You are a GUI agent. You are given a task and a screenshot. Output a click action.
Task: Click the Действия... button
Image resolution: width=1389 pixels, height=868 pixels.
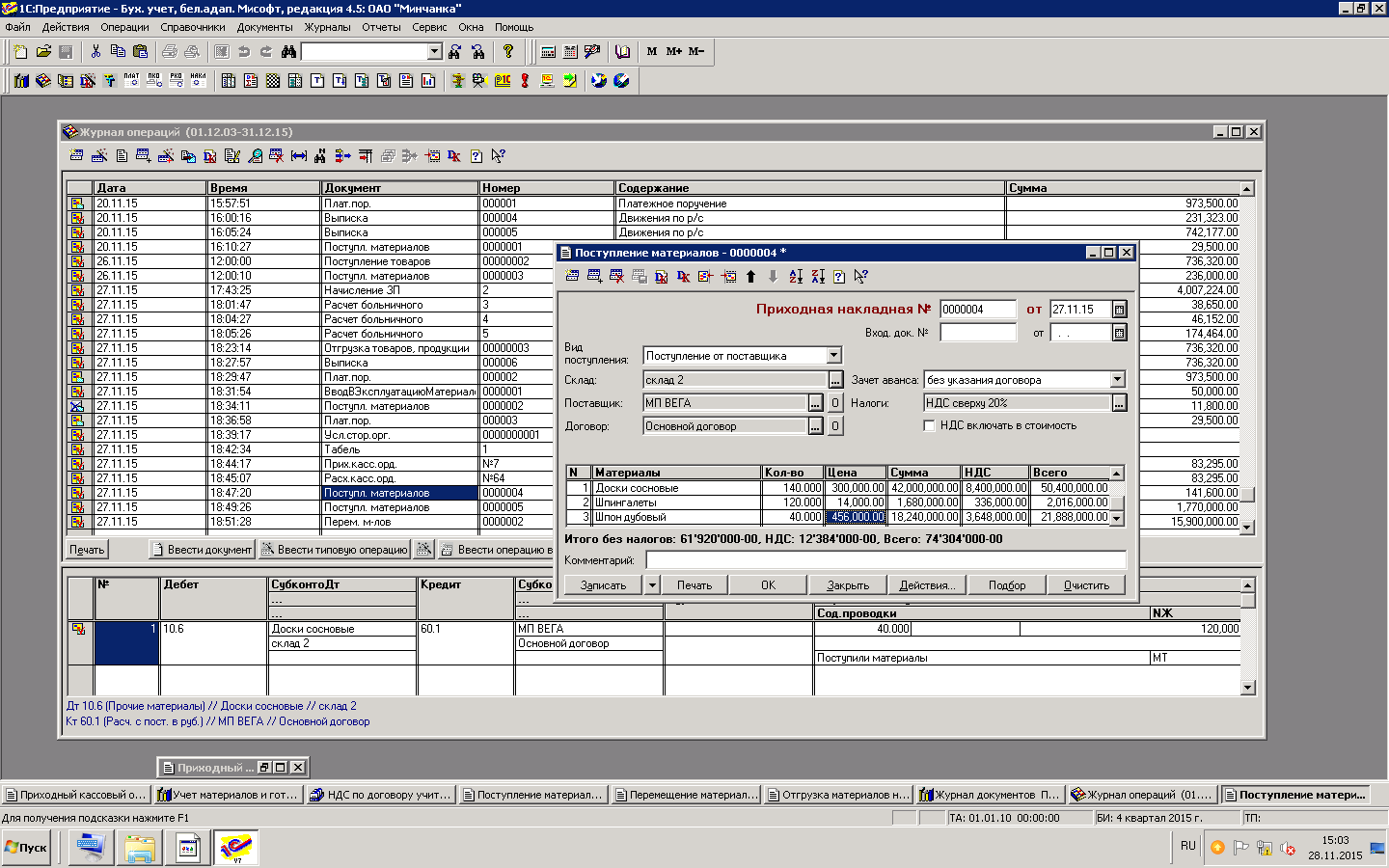(x=927, y=585)
